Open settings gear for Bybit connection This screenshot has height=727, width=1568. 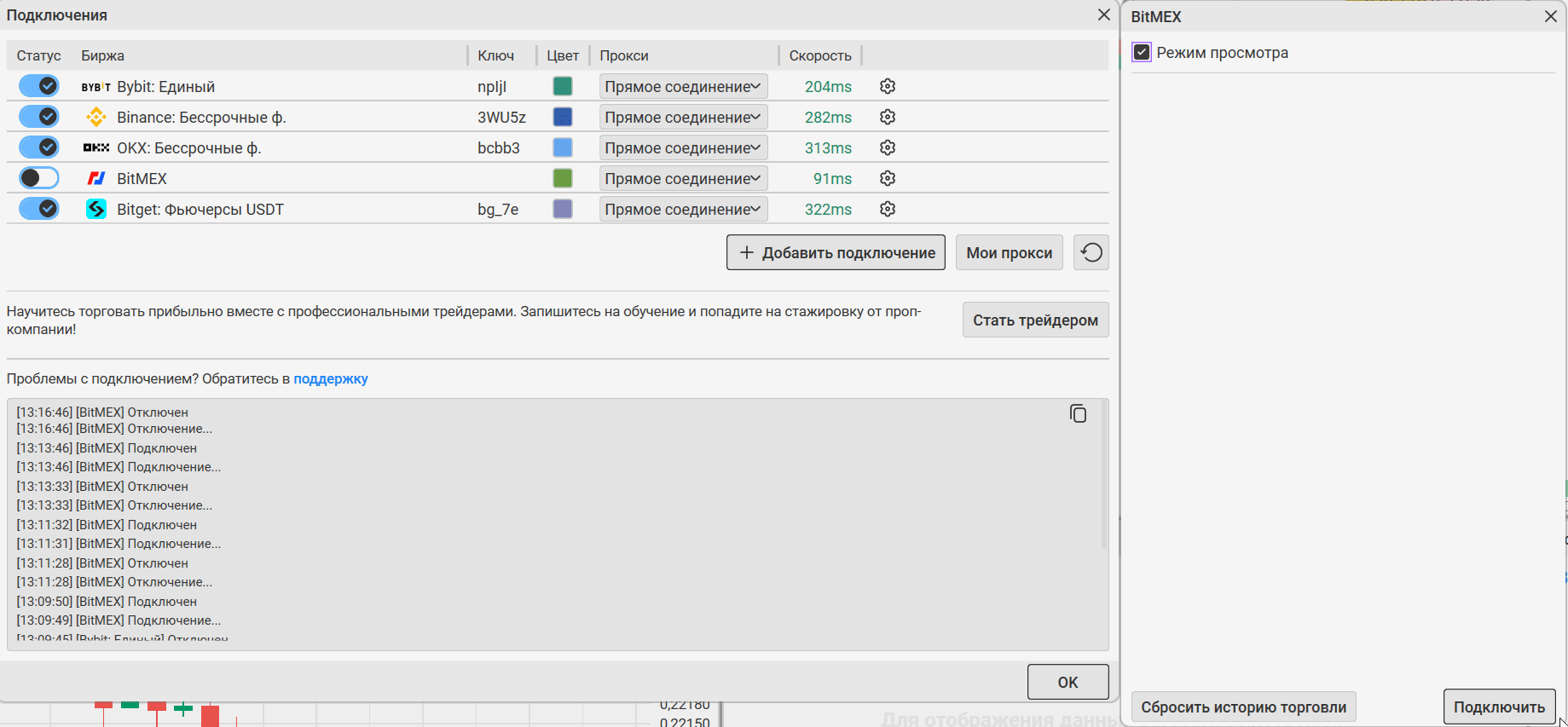888,86
